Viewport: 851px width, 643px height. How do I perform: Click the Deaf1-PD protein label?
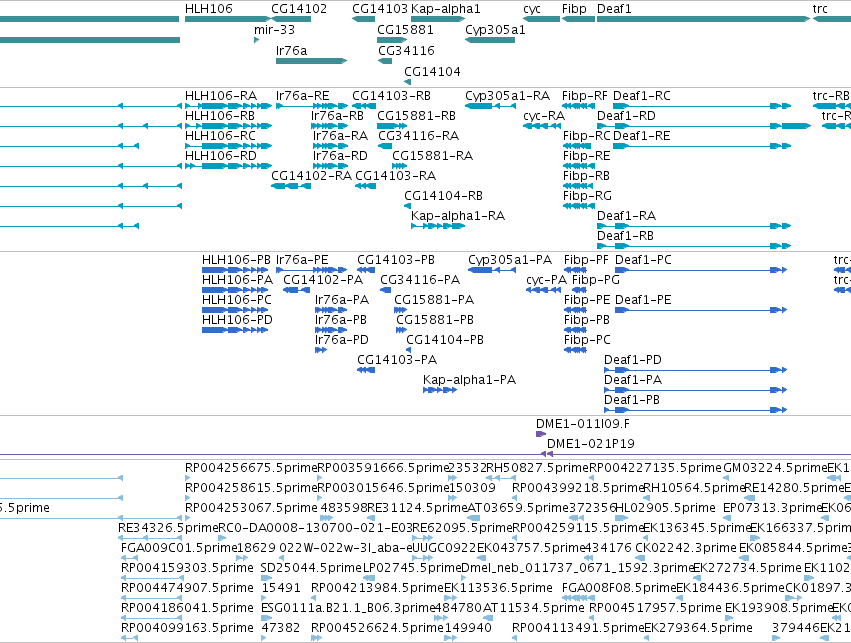pos(633,360)
